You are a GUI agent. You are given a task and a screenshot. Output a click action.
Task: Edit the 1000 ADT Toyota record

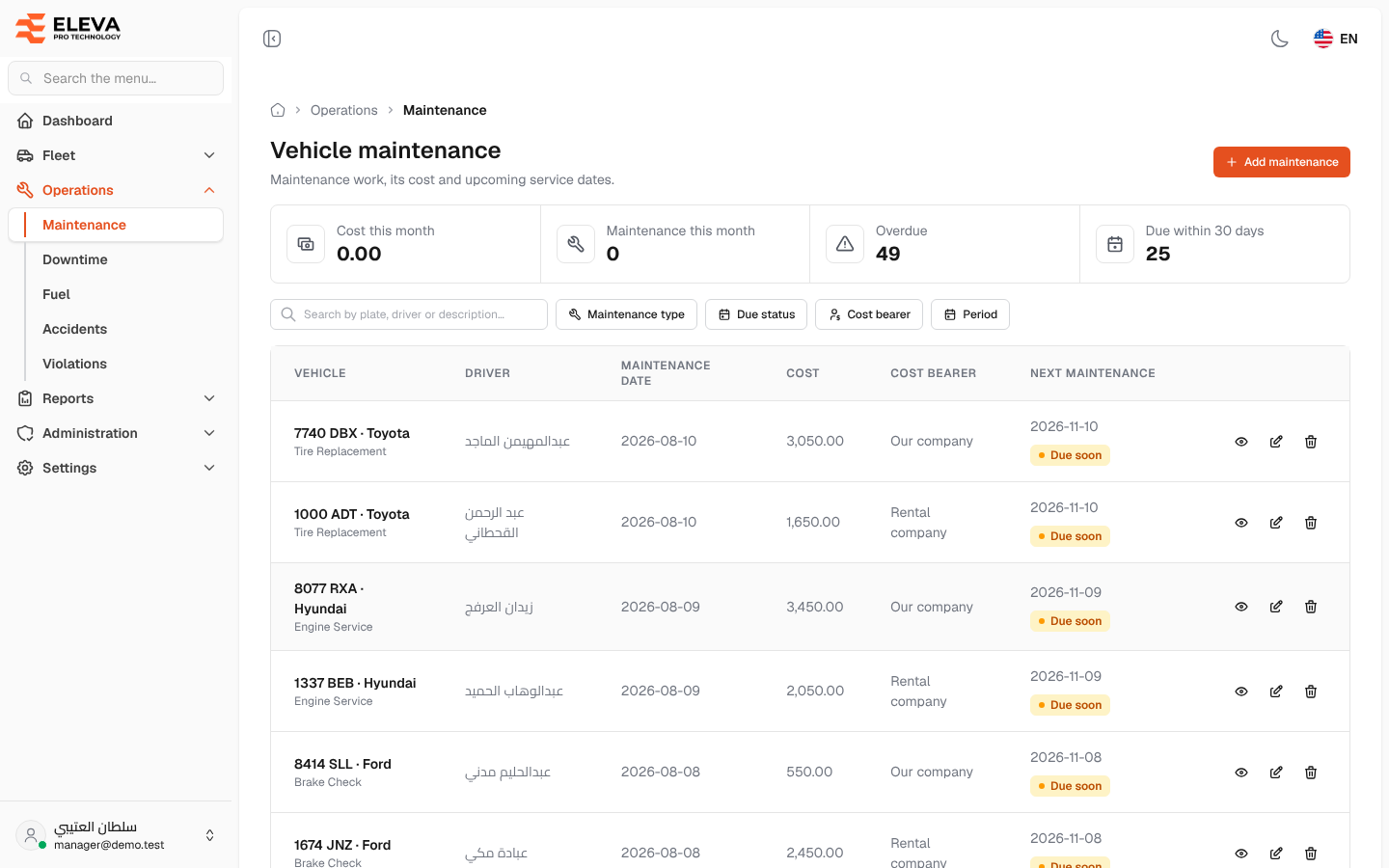click(x=1276, y=523)
